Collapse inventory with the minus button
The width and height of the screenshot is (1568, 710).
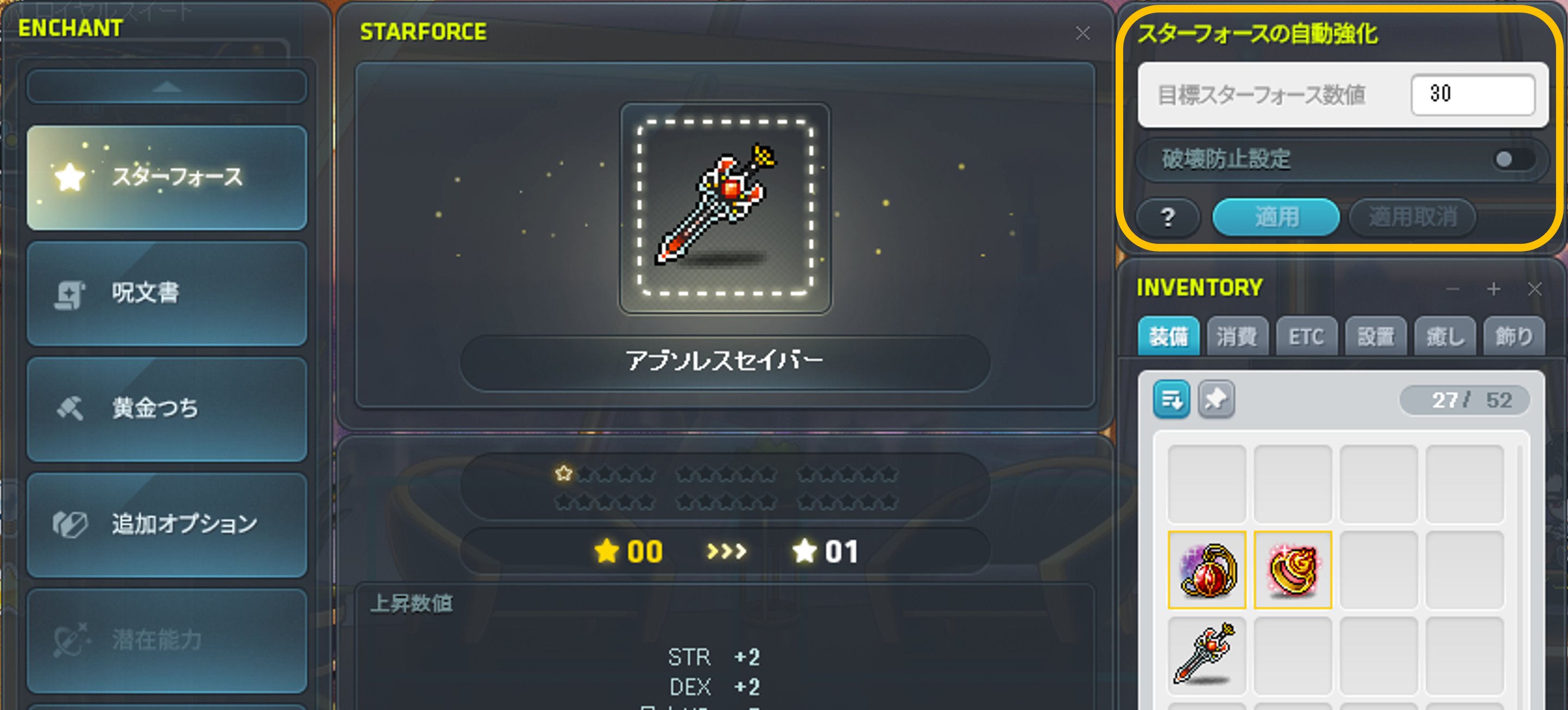1453,288
